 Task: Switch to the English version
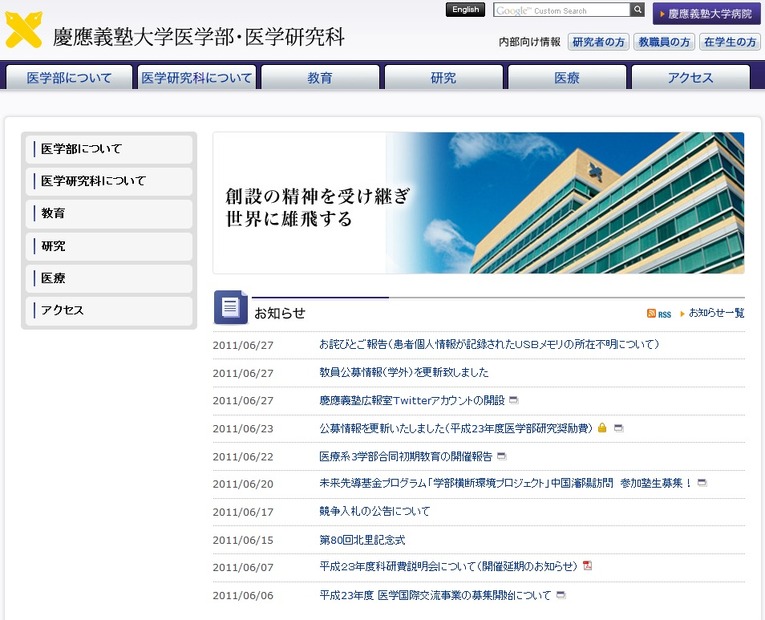tap(465, 10)
